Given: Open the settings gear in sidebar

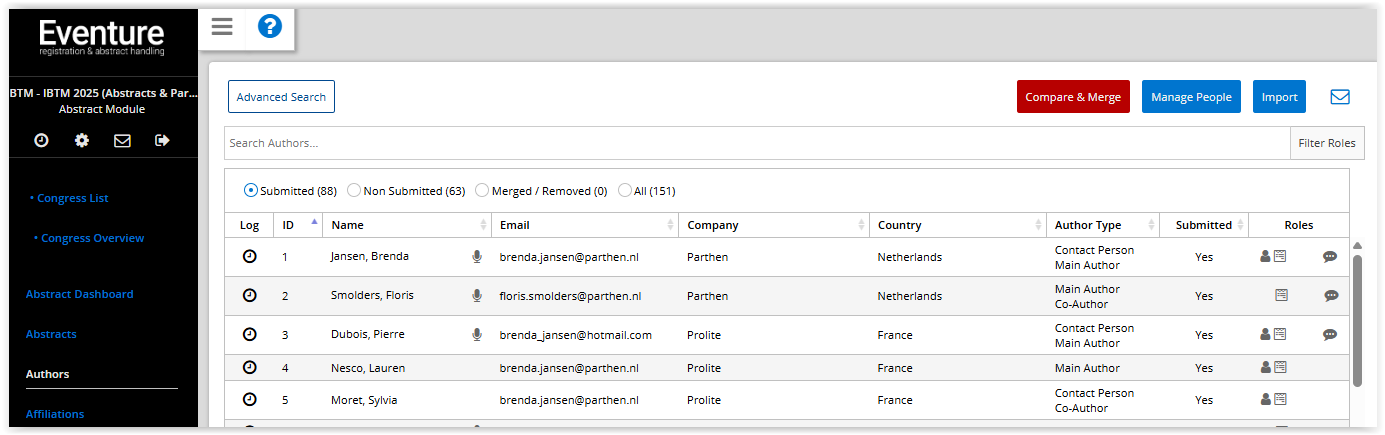Looking at the screenshot, I should (82, 141).
